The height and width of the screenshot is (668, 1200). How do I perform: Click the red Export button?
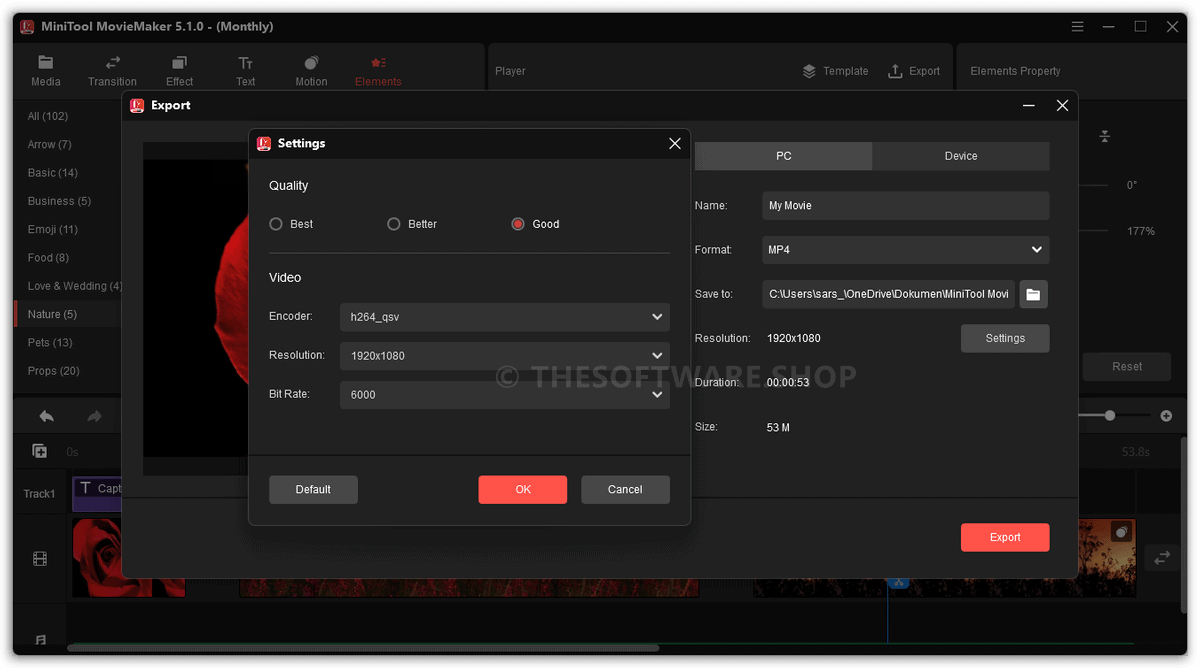click(1005, 537)
